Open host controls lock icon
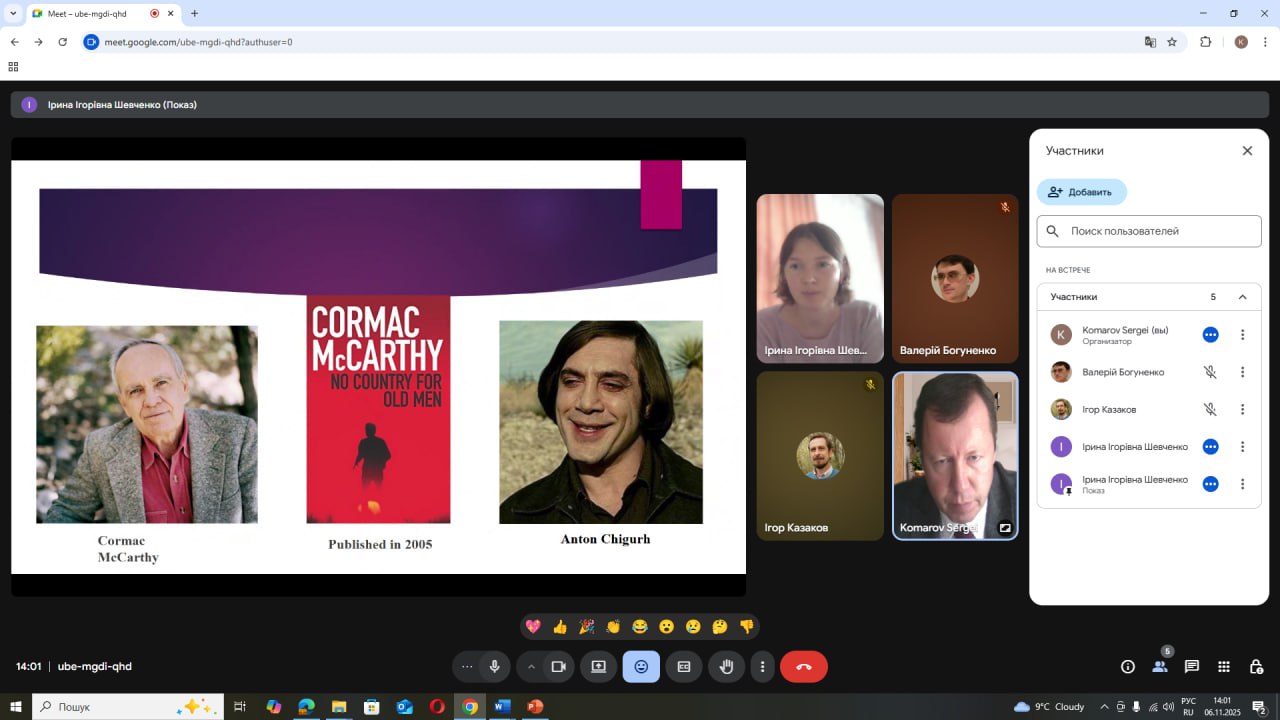This screenshot has height=720, width=1280. pos(1256,667)
